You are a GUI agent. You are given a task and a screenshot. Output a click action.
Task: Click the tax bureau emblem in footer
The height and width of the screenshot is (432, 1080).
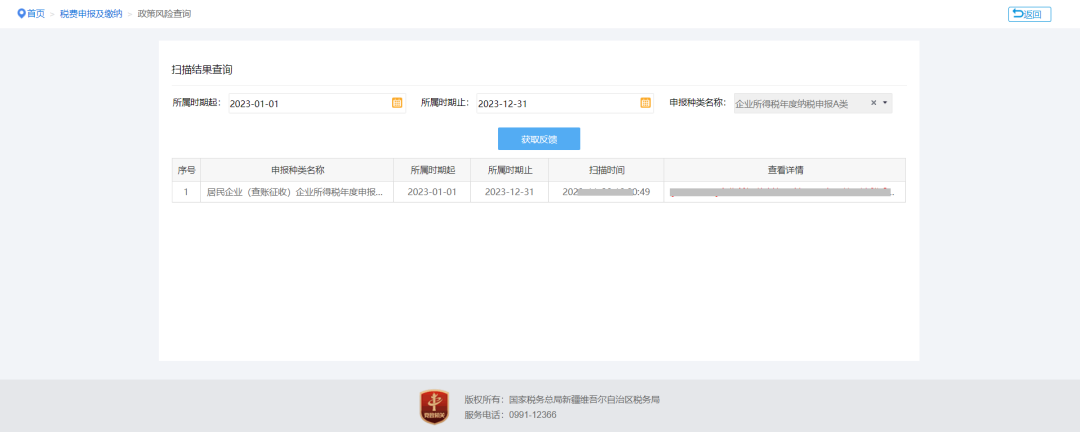coord(434,407)
